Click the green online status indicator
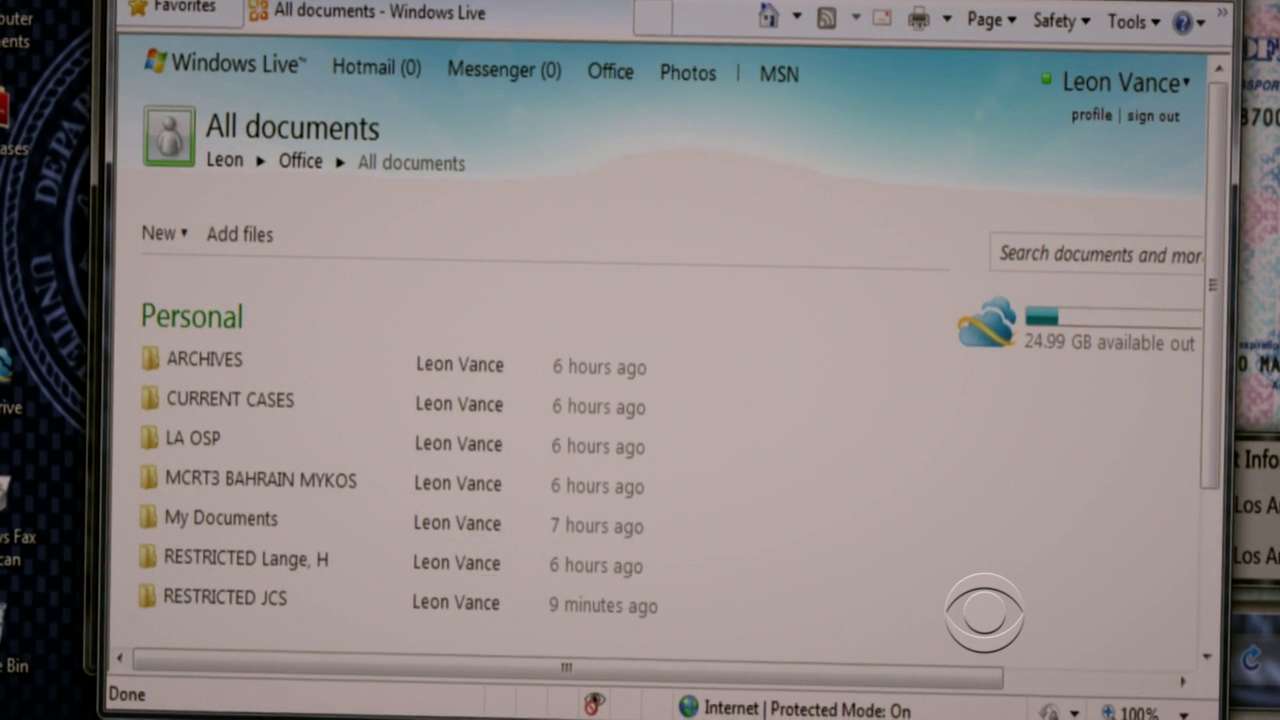This screenshot has width=1280, height=720. 1046,78
